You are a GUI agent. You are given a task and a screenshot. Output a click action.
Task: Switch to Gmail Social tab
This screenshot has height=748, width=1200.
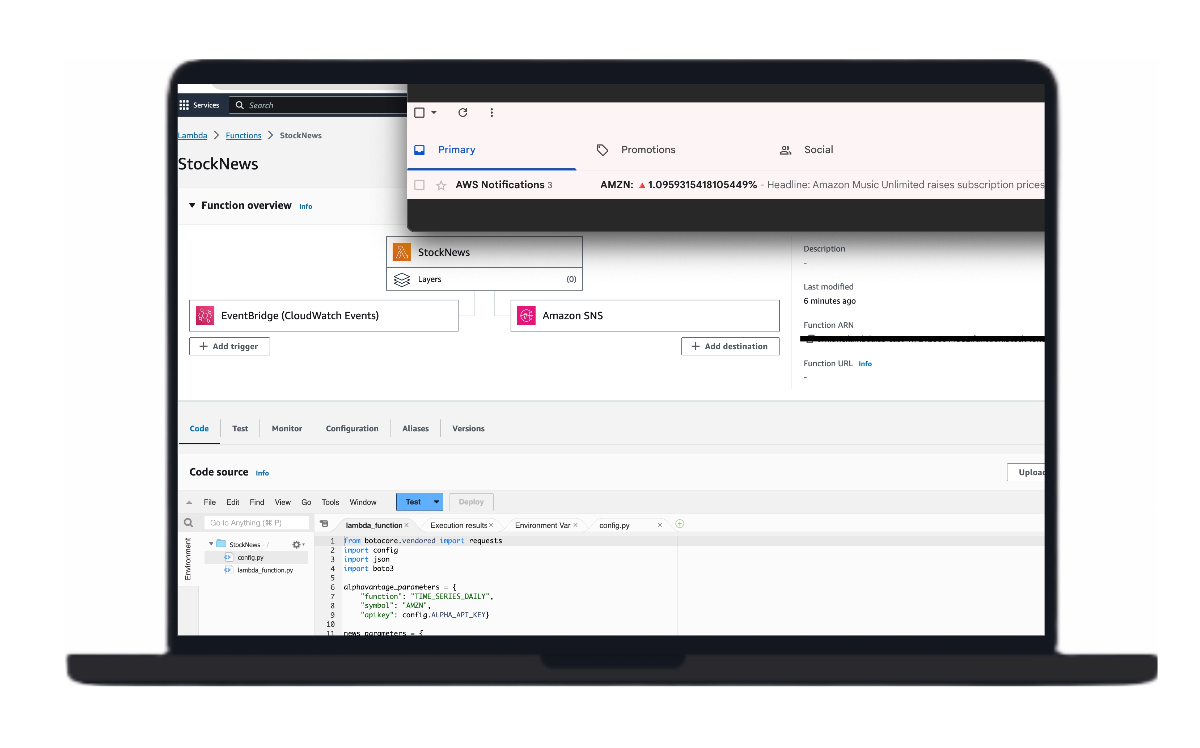coord(807,150)
